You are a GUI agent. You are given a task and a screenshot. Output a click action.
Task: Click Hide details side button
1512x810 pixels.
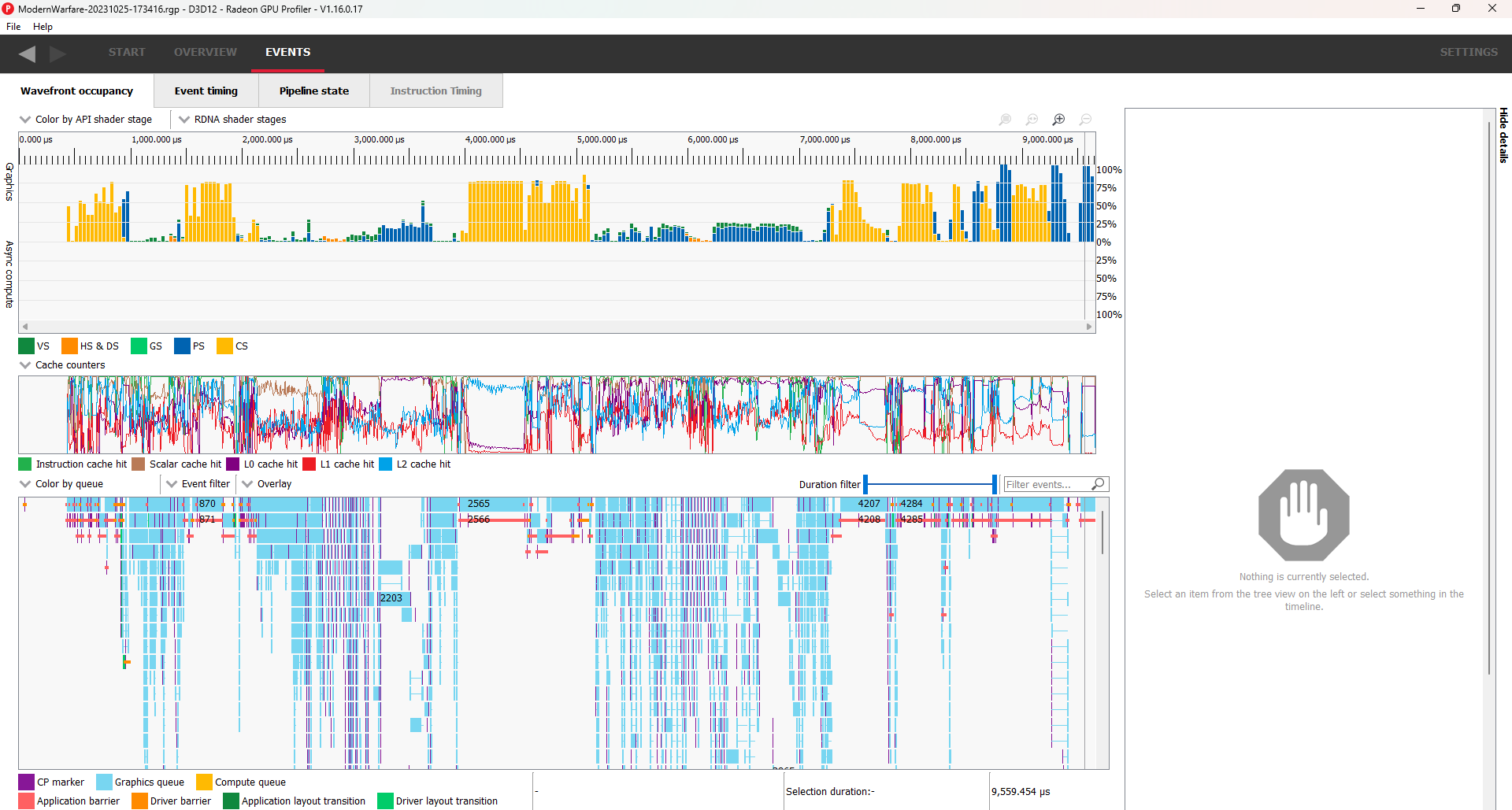tap(1503, 135)
